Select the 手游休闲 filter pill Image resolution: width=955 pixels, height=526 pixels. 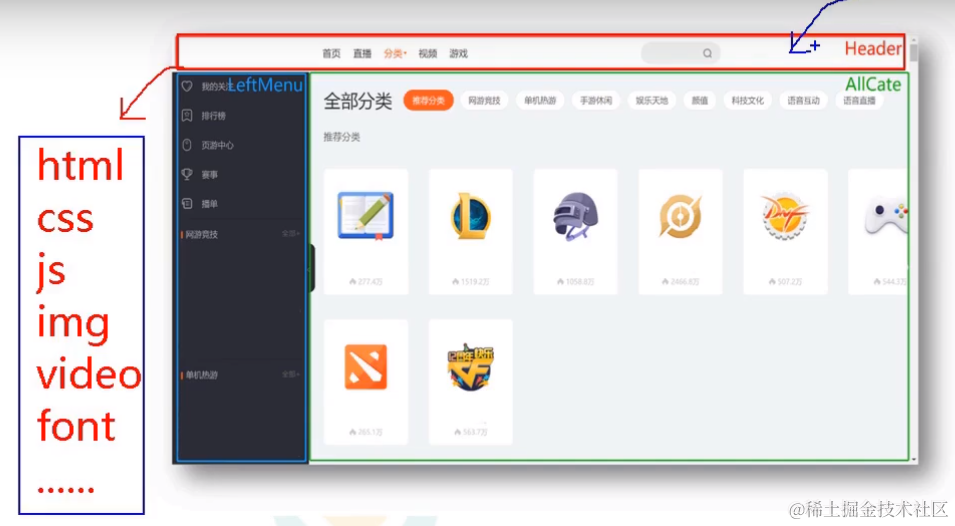click(596, 100)
